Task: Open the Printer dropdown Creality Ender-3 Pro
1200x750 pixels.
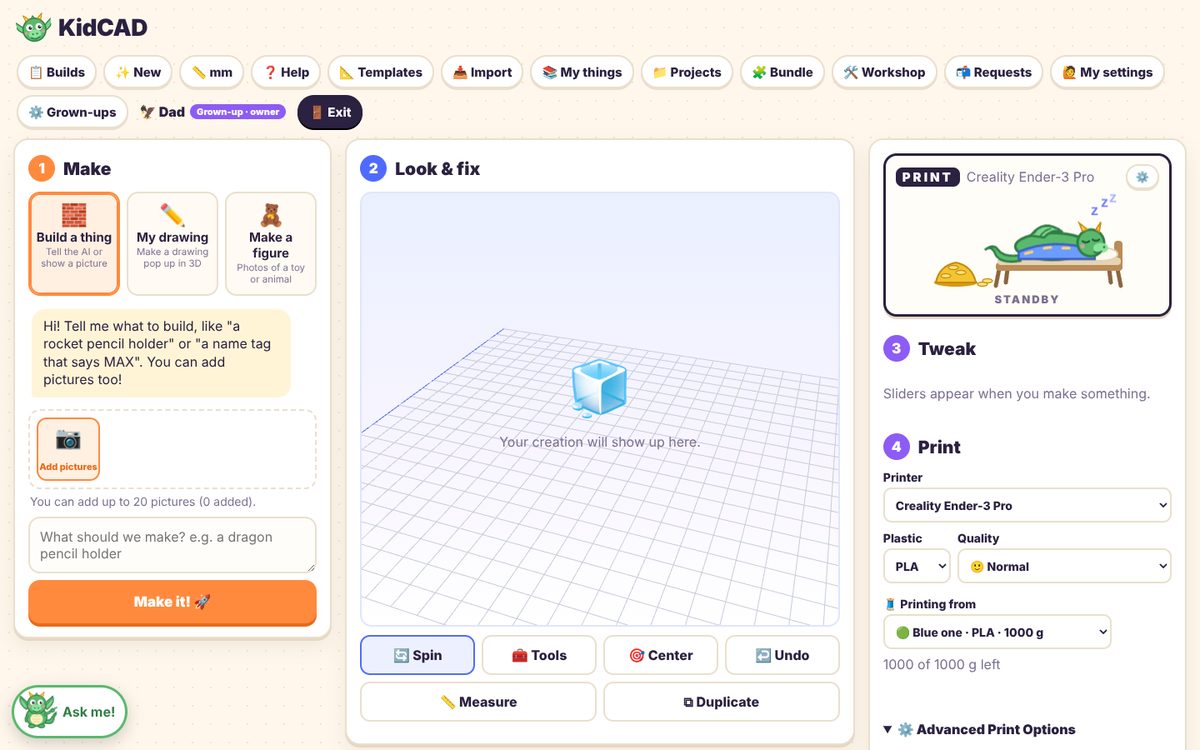Action: point(1027,505)
